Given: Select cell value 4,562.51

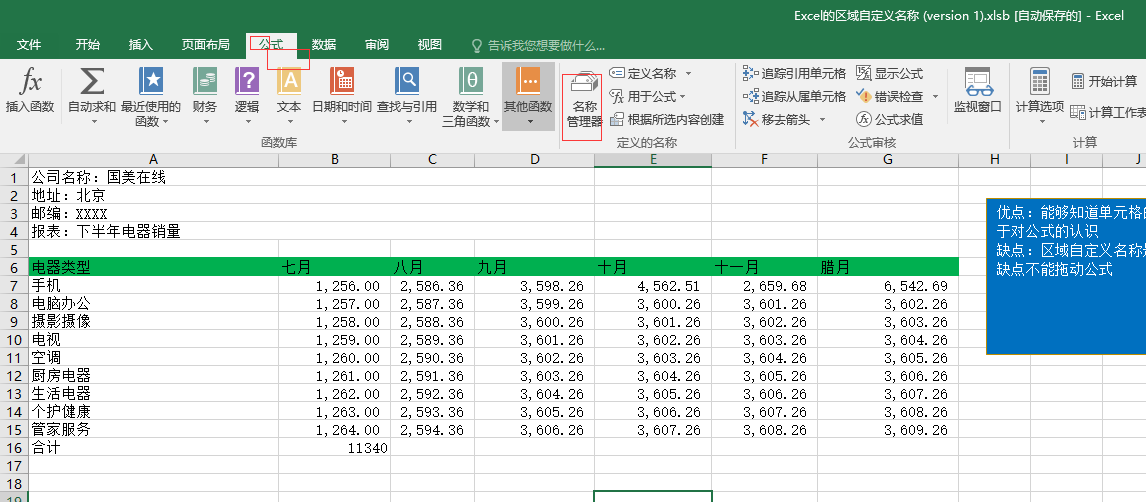Looking at the screenshot, I should (653, 285).
